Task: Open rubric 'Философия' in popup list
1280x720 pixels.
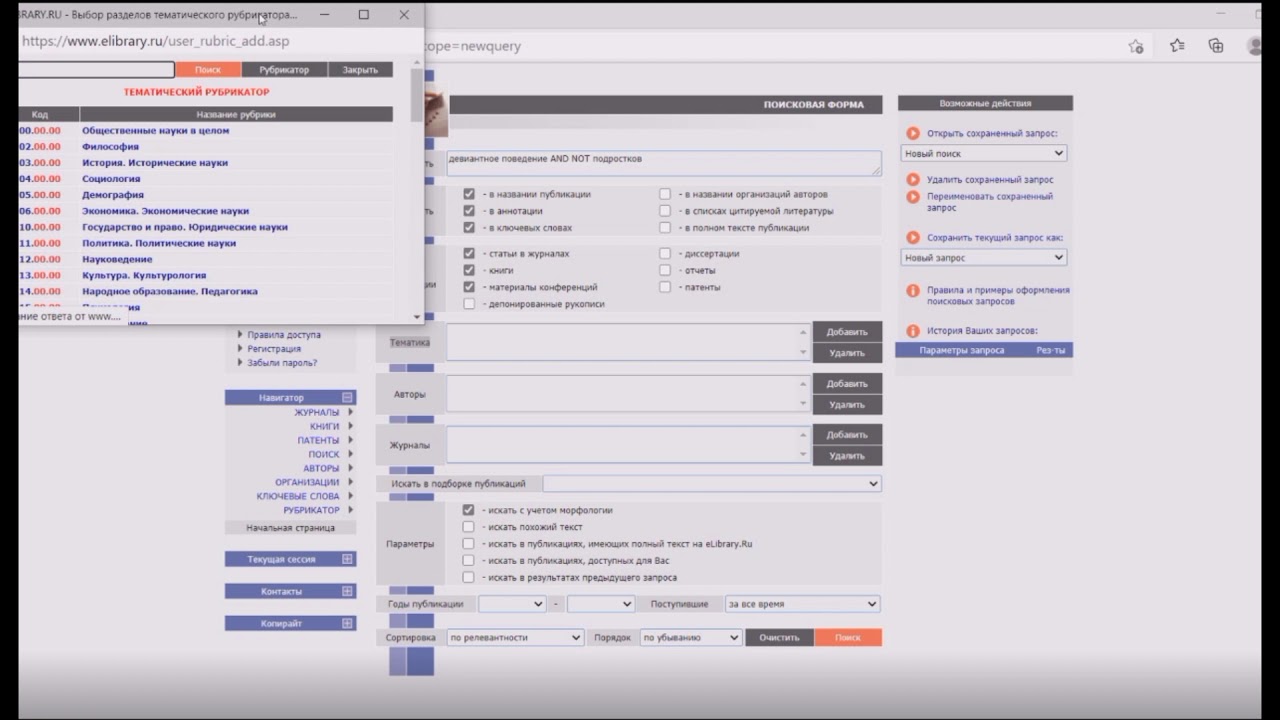Action: [x=110, y=147]
